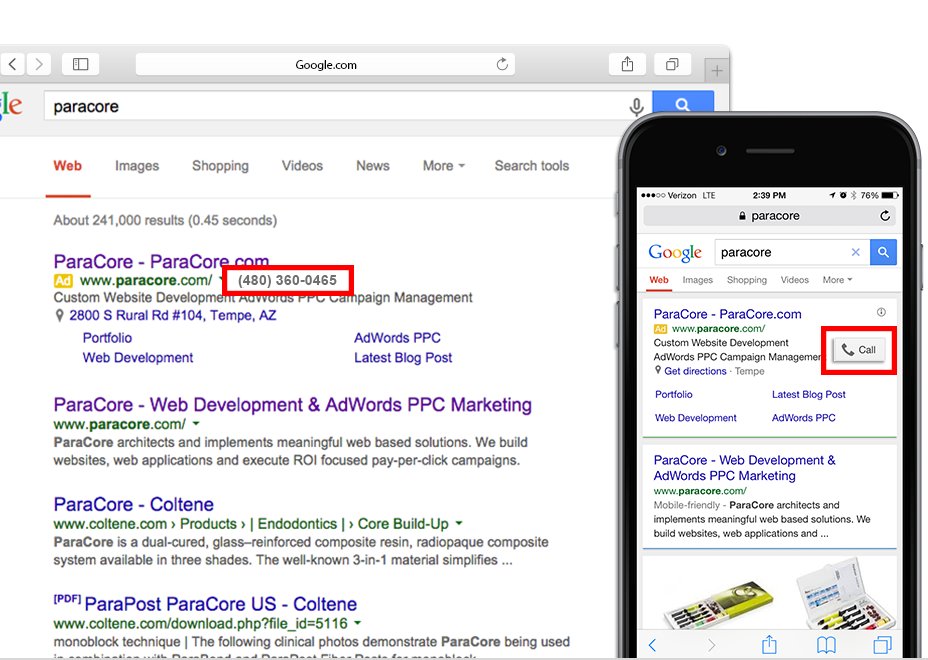
Task: Switch to Videos tab on desktop results
Action: 302,166
